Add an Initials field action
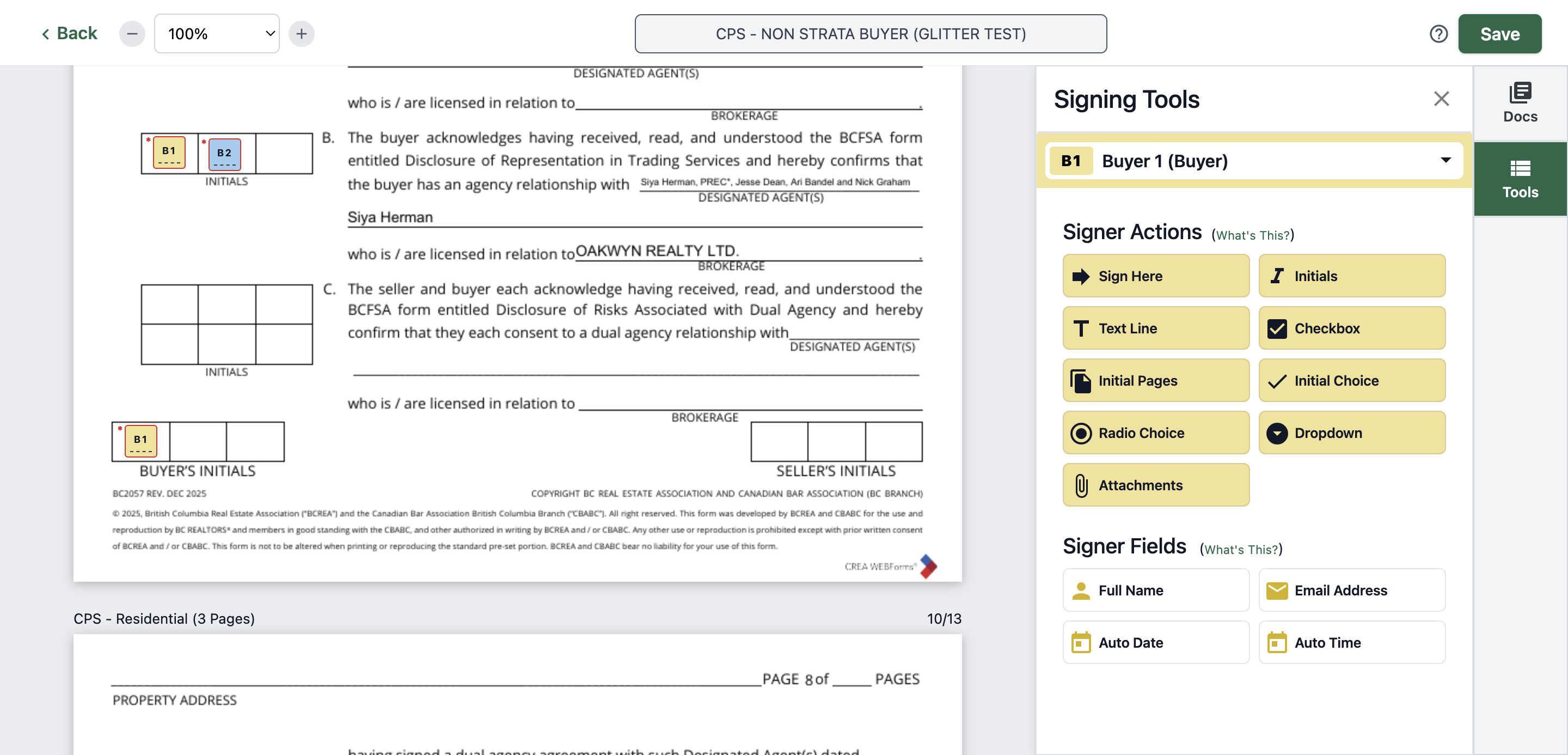This screenshot has height=755, width=1568. [x=1351, y=276]
